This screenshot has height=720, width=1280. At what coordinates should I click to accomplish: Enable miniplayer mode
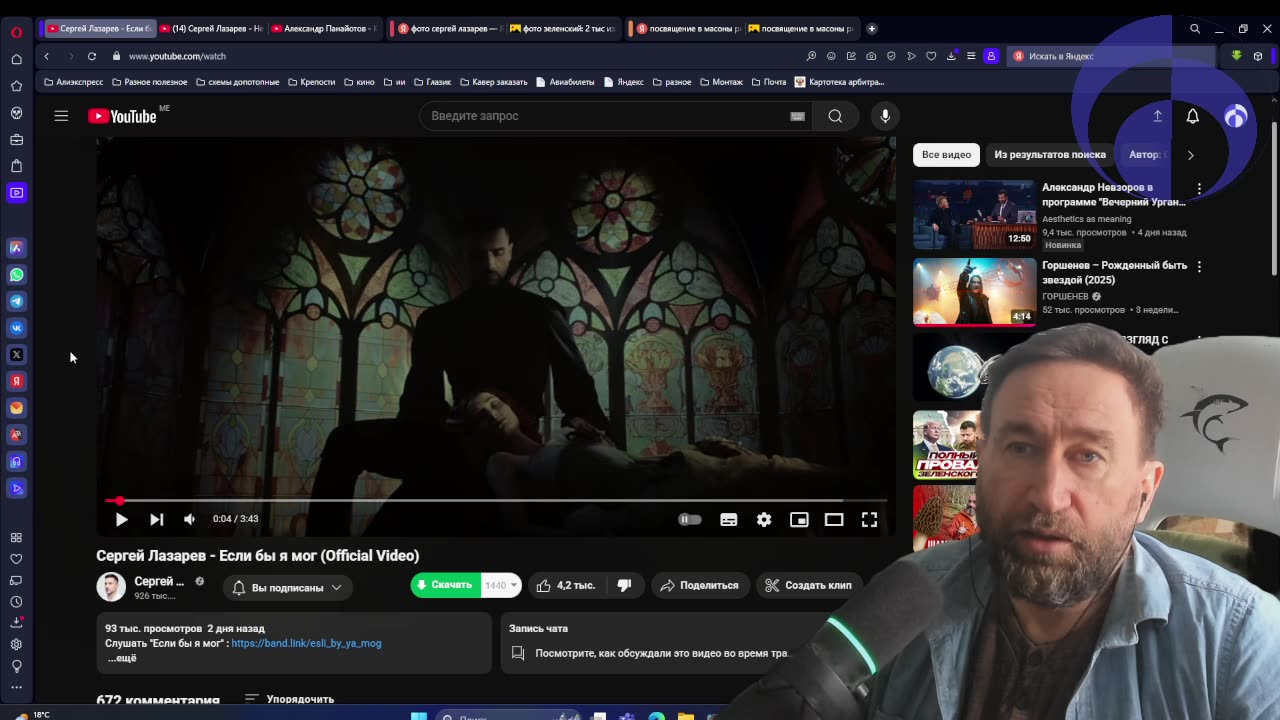click(799, 519)
